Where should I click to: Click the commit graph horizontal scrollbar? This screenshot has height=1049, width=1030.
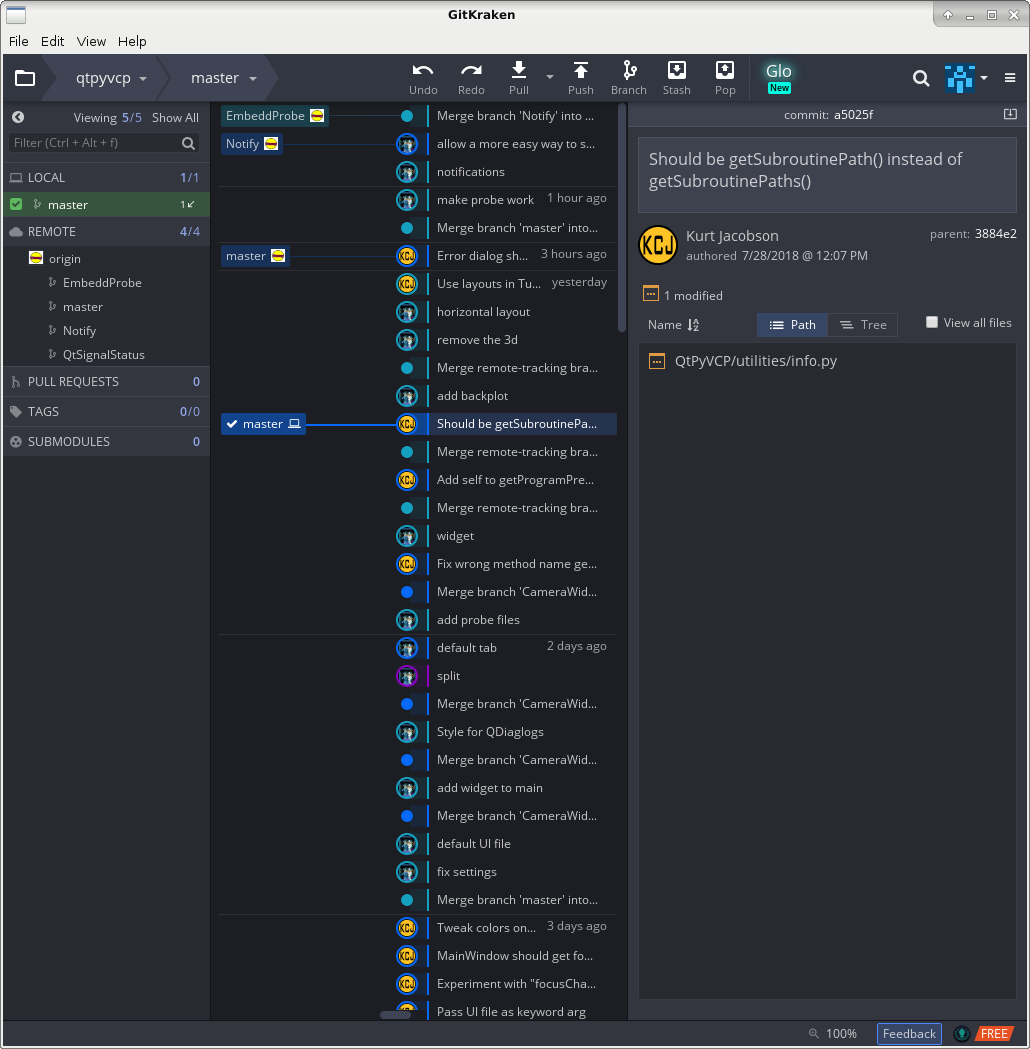(395, 1015)
